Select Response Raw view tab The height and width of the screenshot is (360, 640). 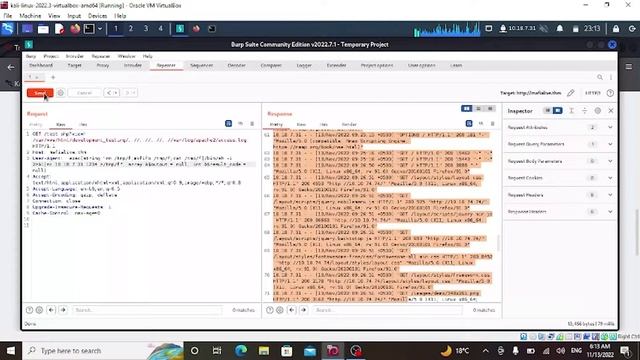point(301,124)
